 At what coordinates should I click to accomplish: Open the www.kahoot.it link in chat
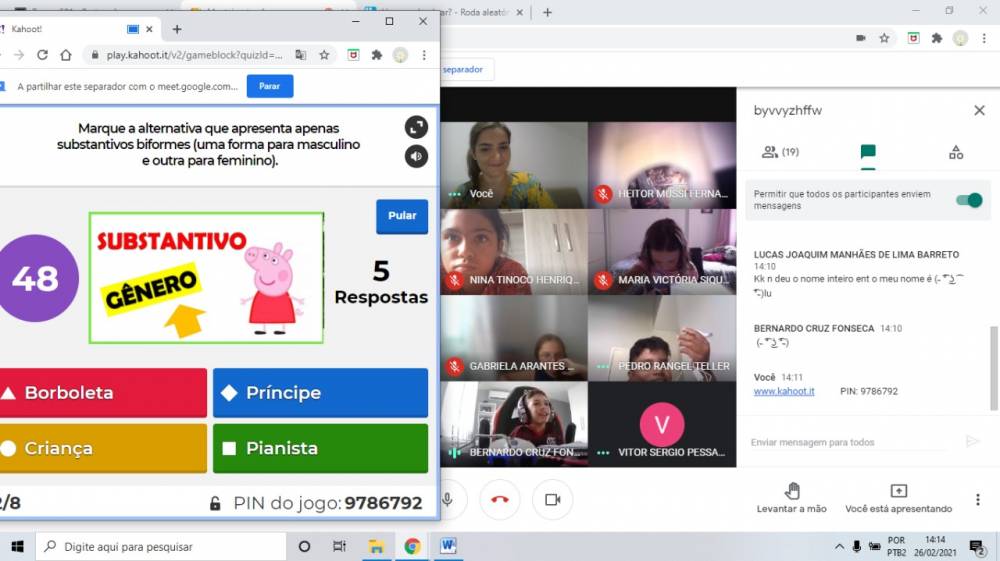coord(783,391)
